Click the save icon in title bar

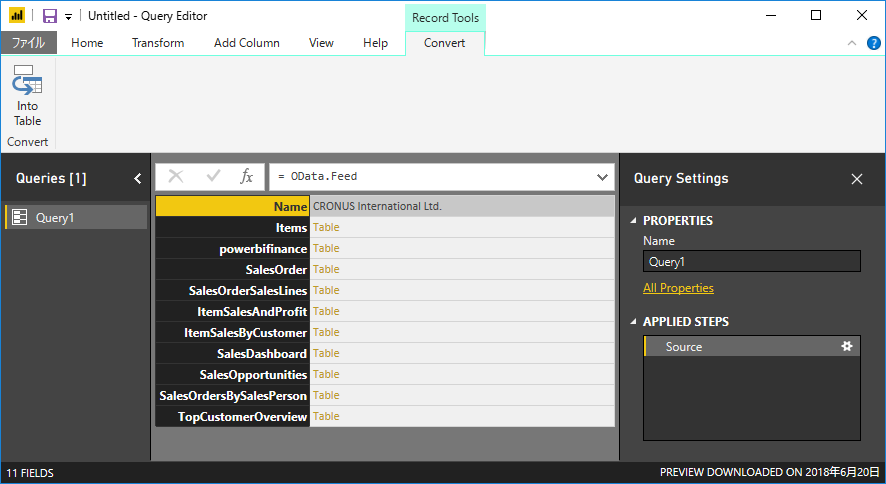coord(50,16)
